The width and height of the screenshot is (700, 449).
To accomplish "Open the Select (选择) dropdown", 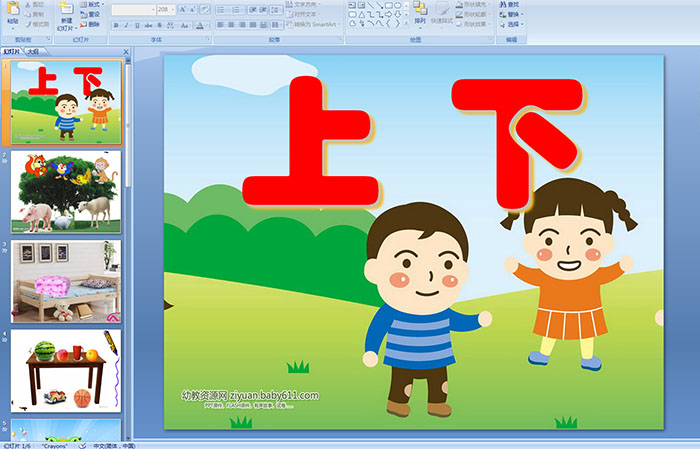I will click(511, 24).
